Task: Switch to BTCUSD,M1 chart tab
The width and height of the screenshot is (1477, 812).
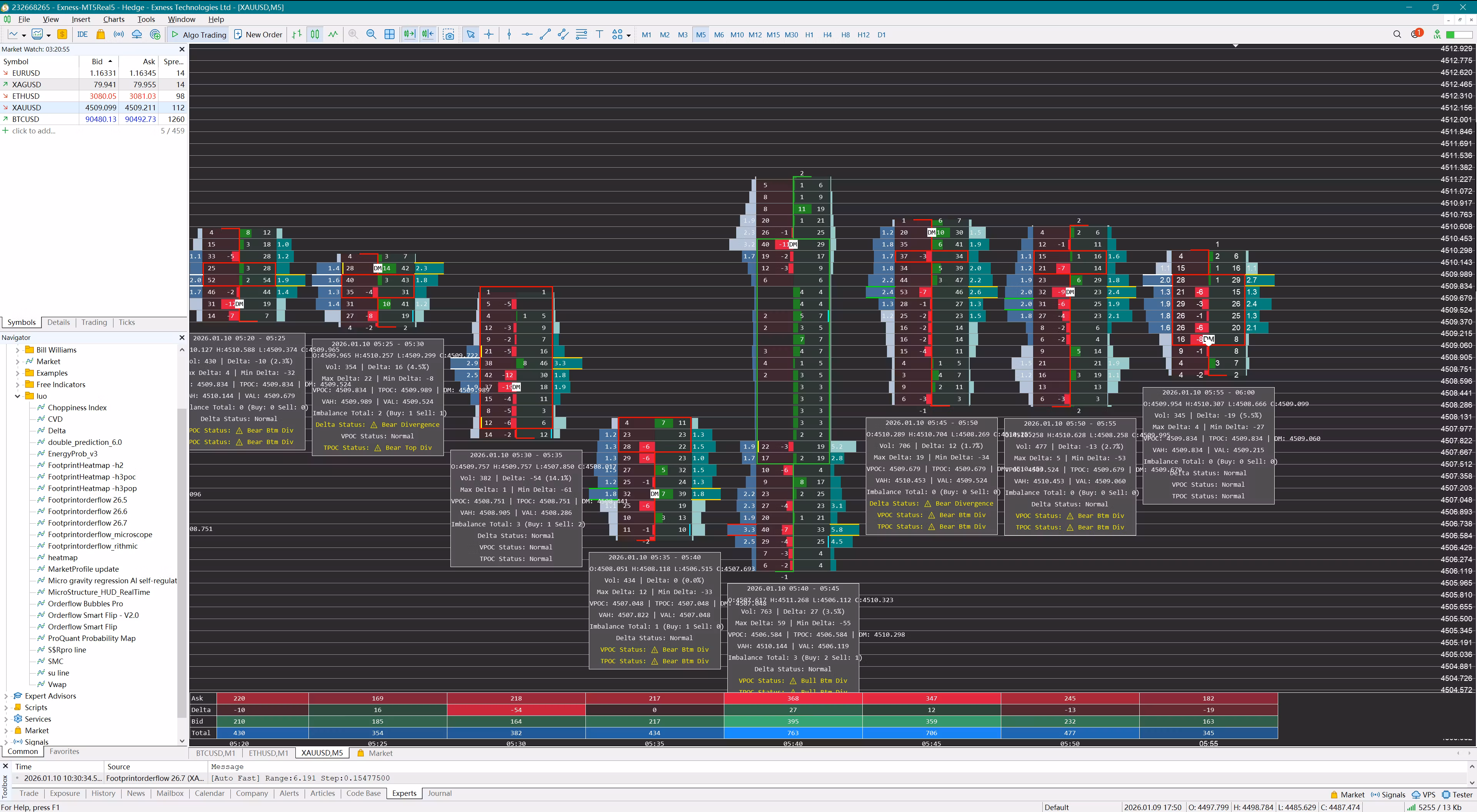Action: click(x=215, y=753)
